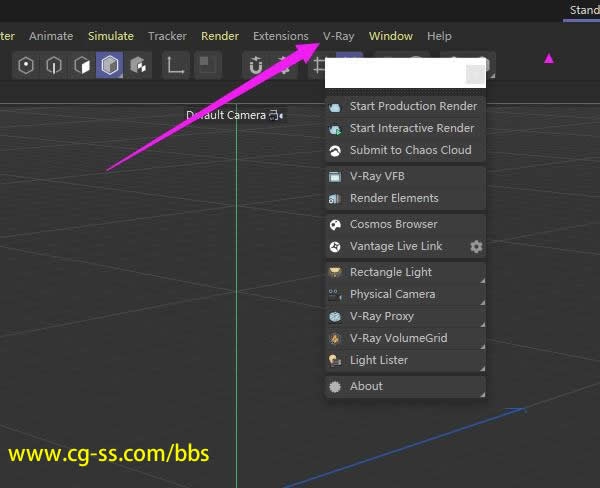Toggle Points mode in the toolbar
The height and width of the screenshot is (488, 600).
26,66
